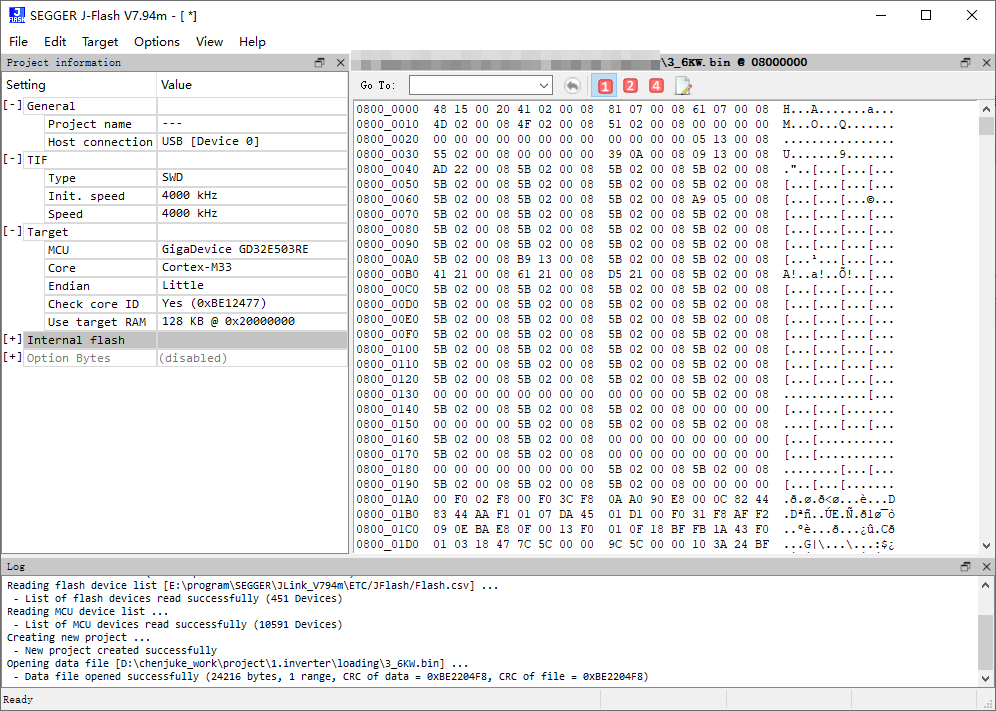
Task: Click the 'Reading MCU device list' log line
Action: 88,611
